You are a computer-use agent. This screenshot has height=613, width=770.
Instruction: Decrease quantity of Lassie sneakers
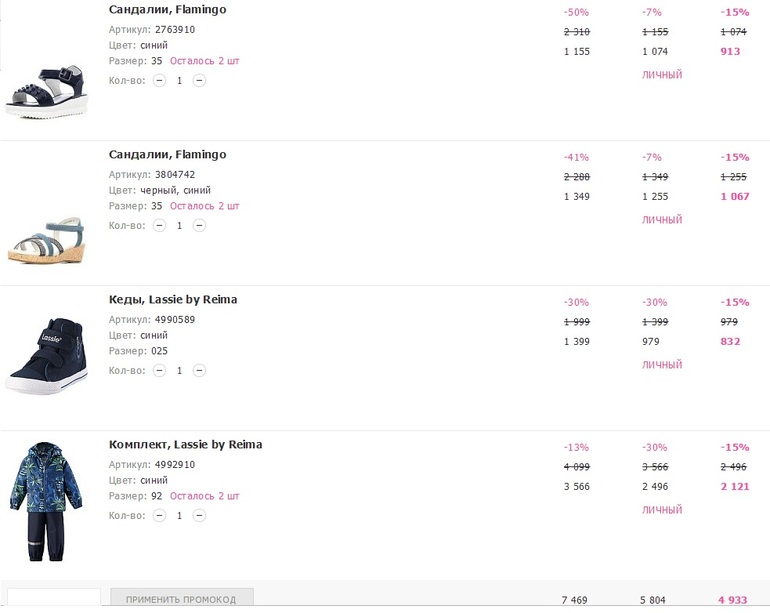pyautogui.click(x=160, y=370)
